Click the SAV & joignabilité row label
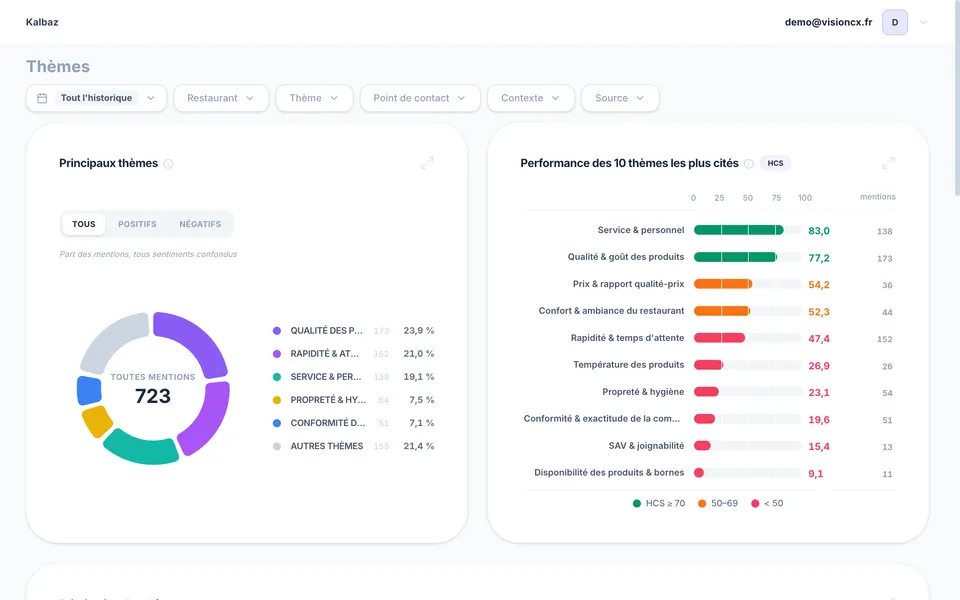 coord(646,446)
